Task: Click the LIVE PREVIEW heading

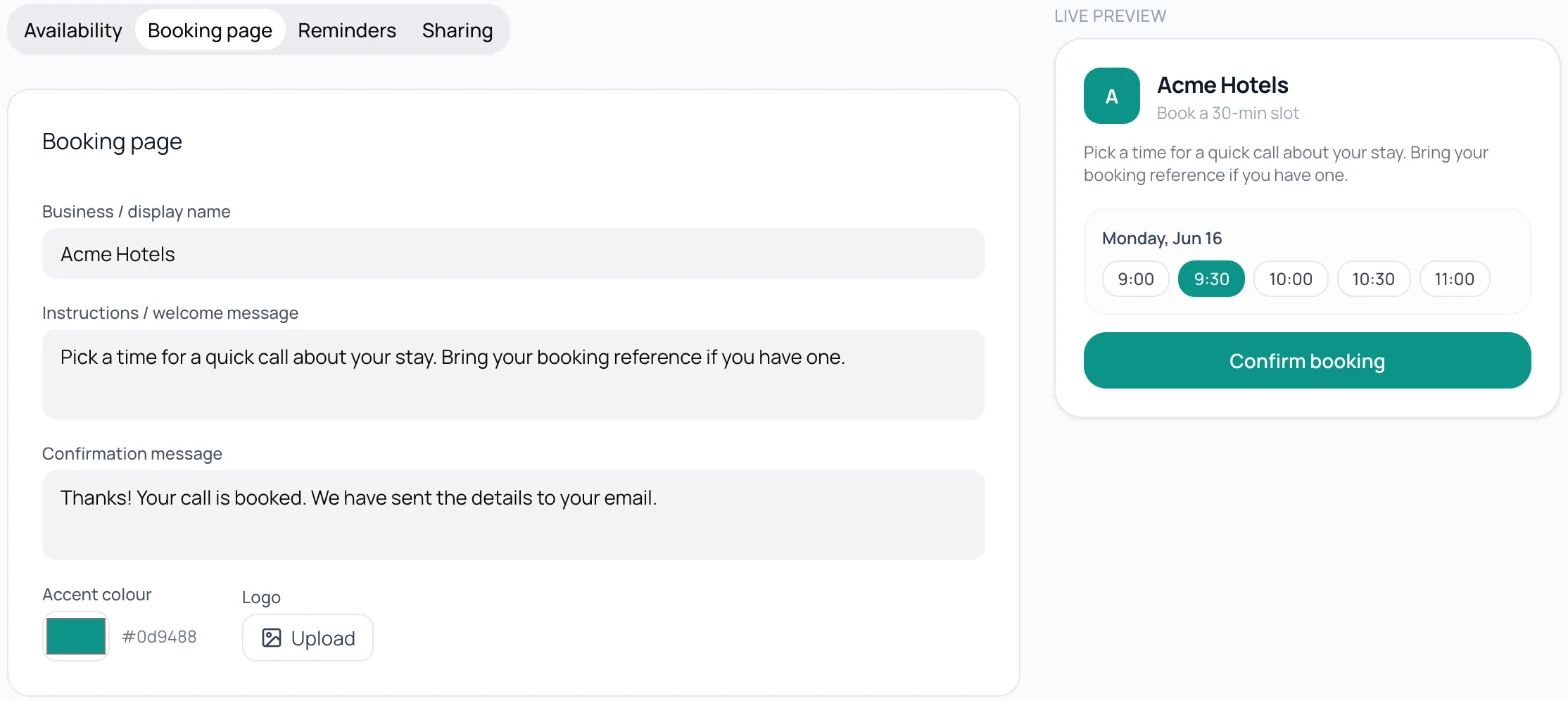Action: [1110, 16]
